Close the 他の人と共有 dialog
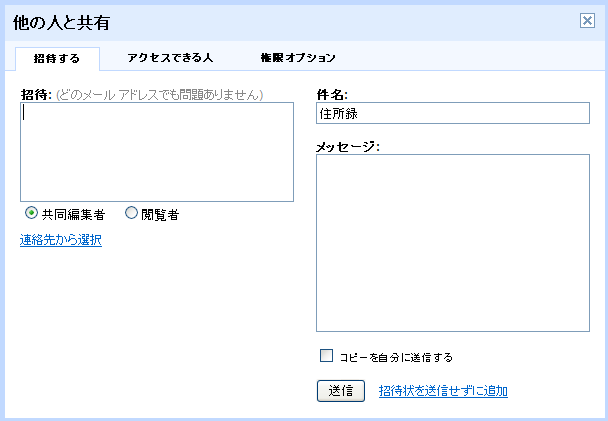The height and width of the screenshot is (421, 608). tap(587, 20)
